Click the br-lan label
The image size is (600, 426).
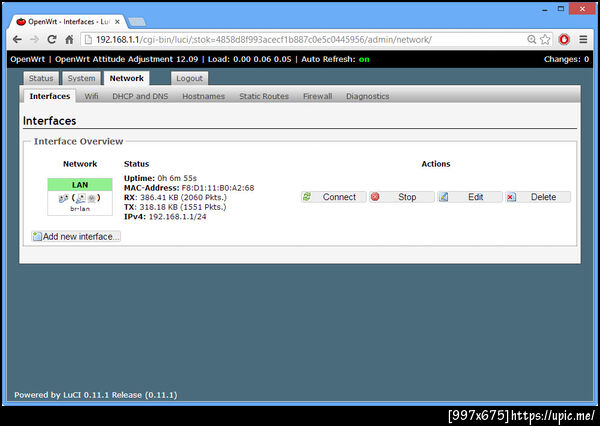(80, 209)
